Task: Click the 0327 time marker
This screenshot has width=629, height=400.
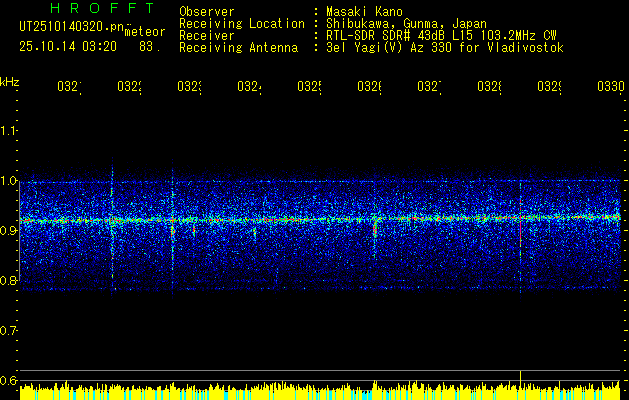Action: coord(429,87)
